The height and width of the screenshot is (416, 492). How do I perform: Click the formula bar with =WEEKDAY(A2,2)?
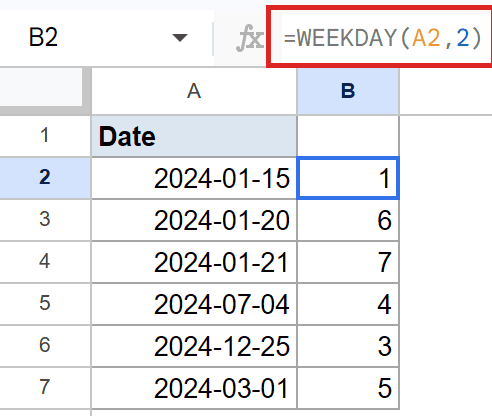[381, 38]
